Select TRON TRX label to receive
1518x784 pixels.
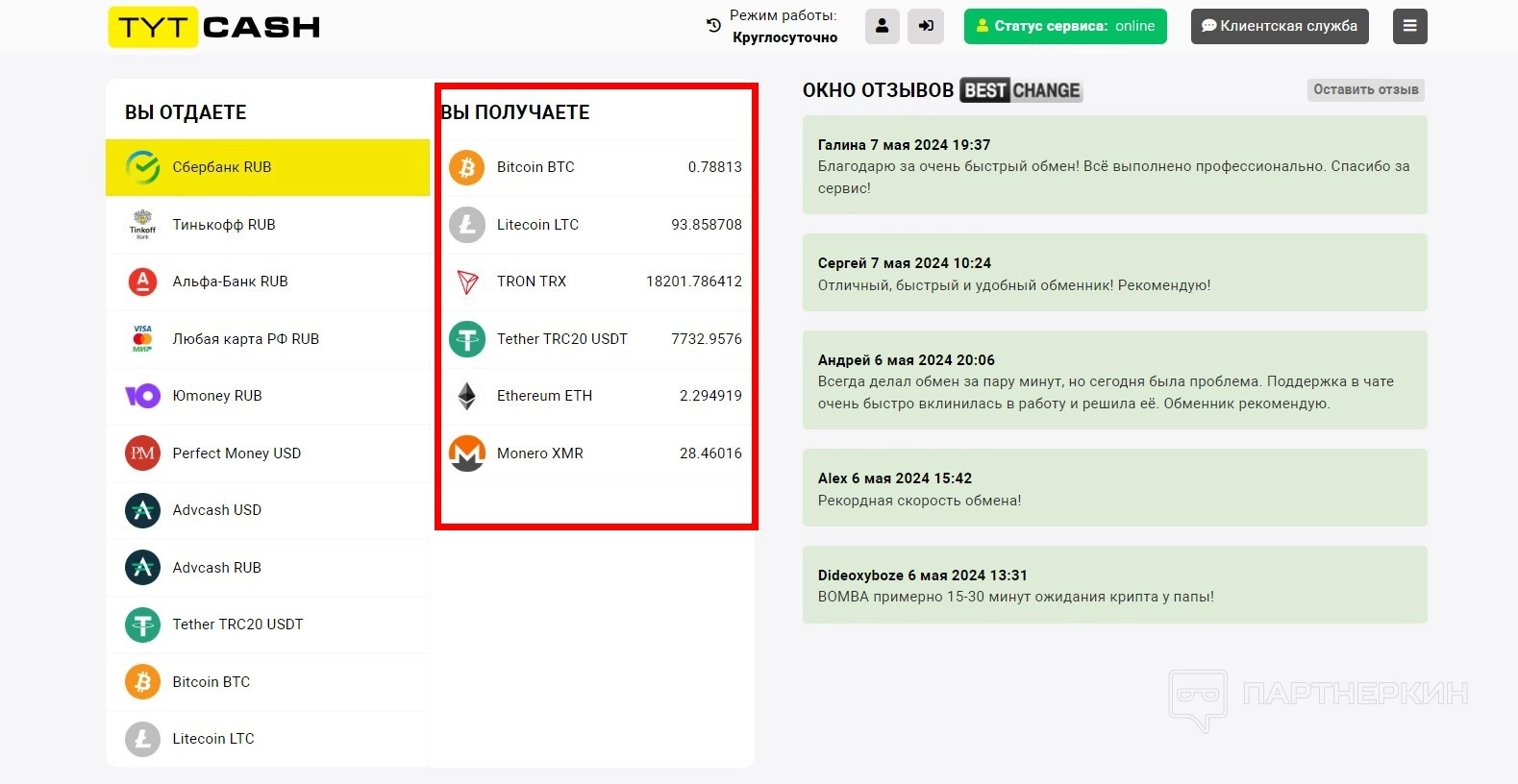point(532,282)
